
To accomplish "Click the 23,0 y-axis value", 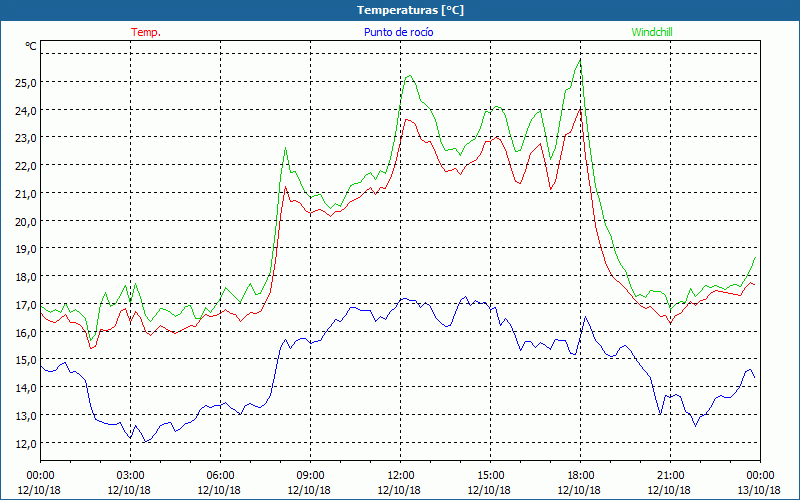I will (26, 138).
